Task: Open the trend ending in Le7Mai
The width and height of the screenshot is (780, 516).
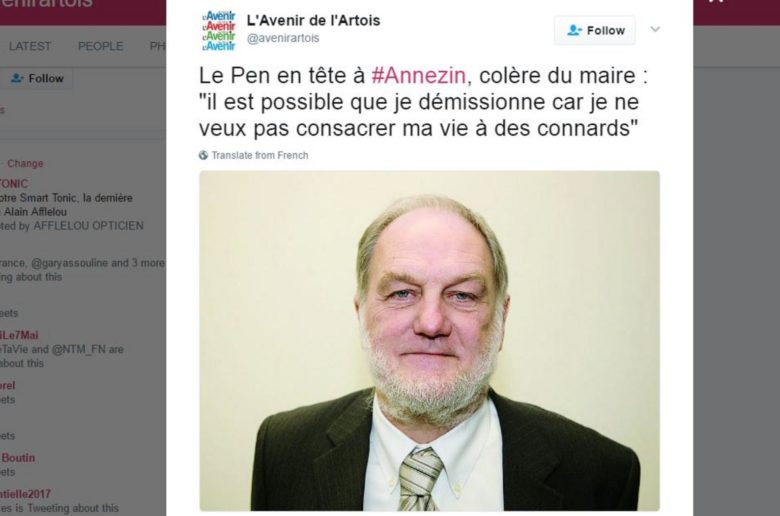Action: tap(19, 335)
